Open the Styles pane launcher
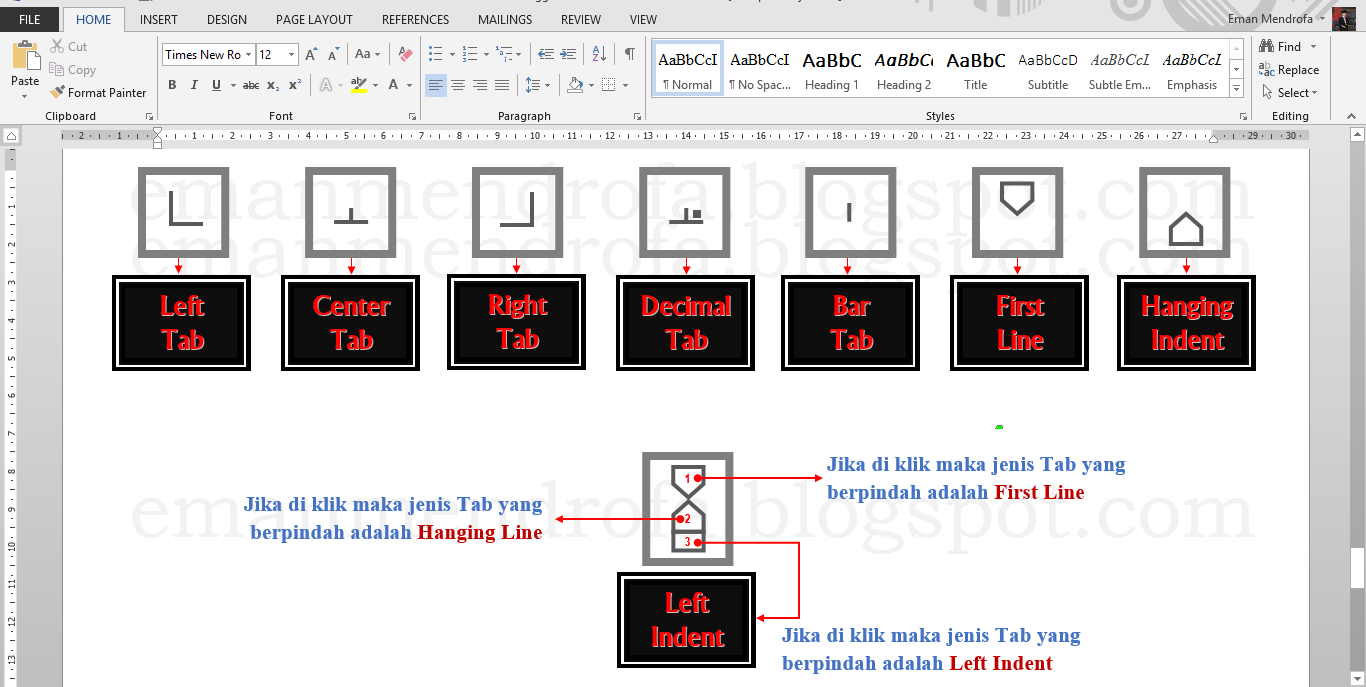 1243,117
